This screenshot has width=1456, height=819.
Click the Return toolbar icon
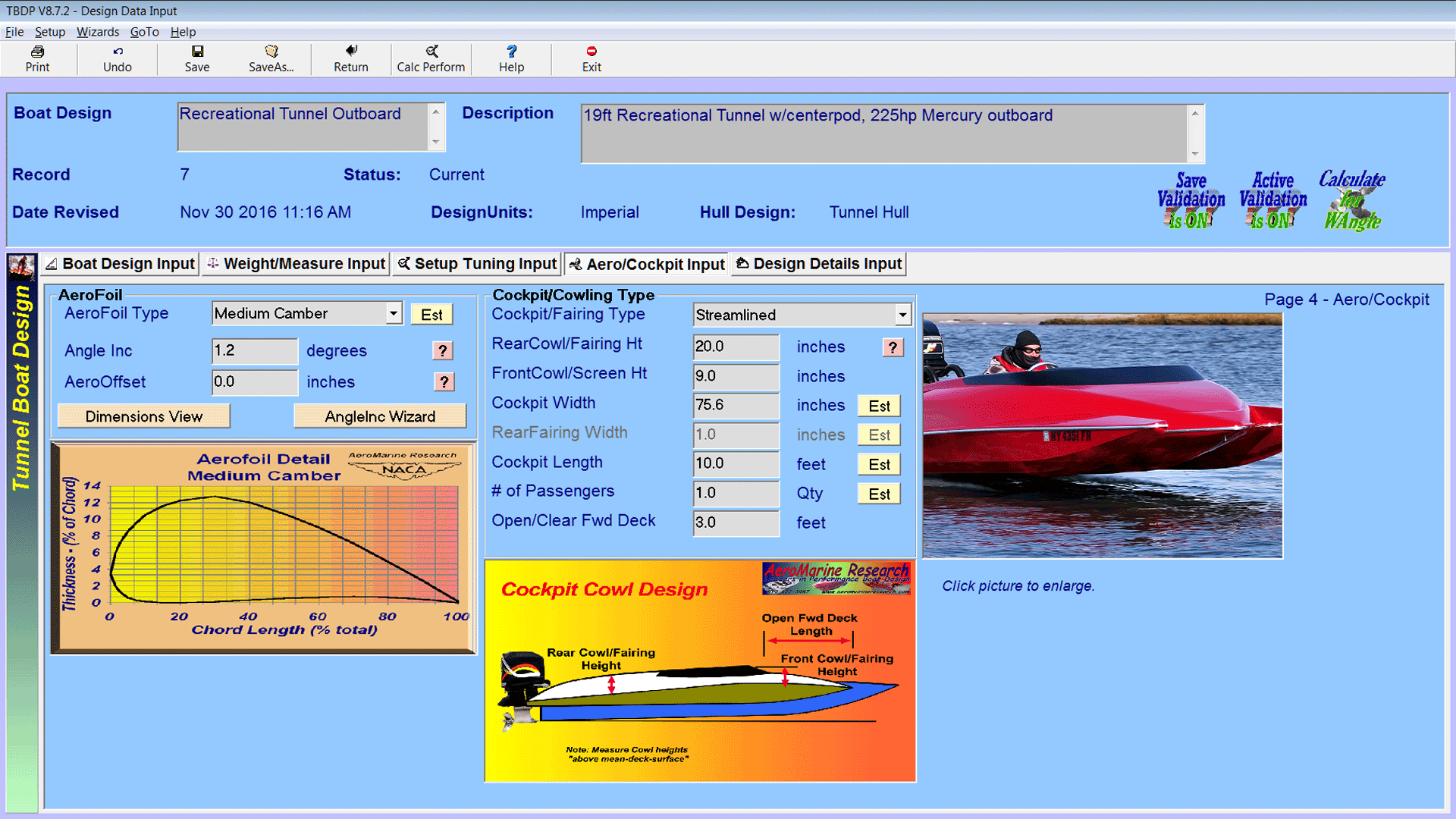(x=350, y=58)
